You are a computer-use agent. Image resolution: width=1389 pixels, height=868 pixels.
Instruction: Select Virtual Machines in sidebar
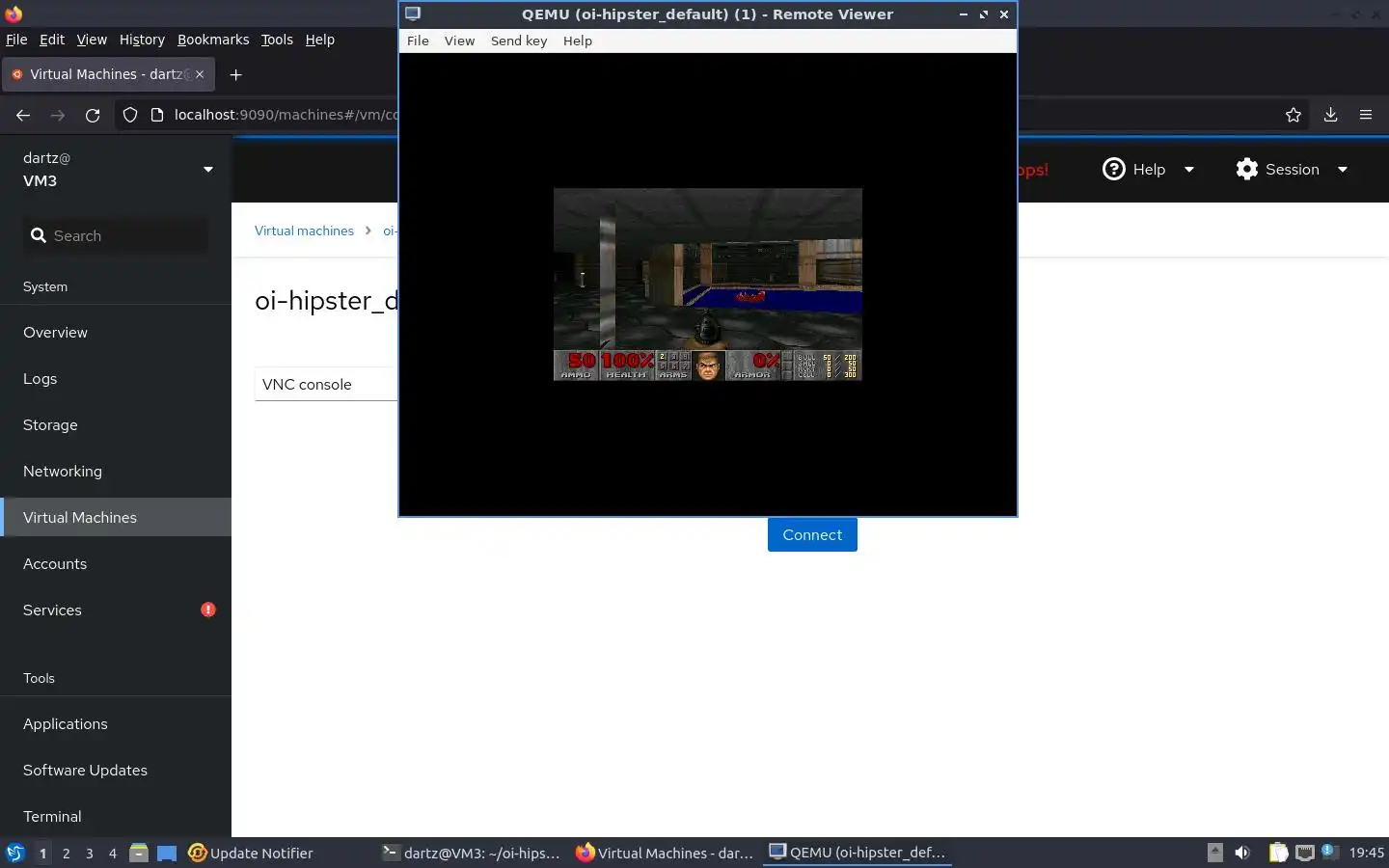click(116, 517)
